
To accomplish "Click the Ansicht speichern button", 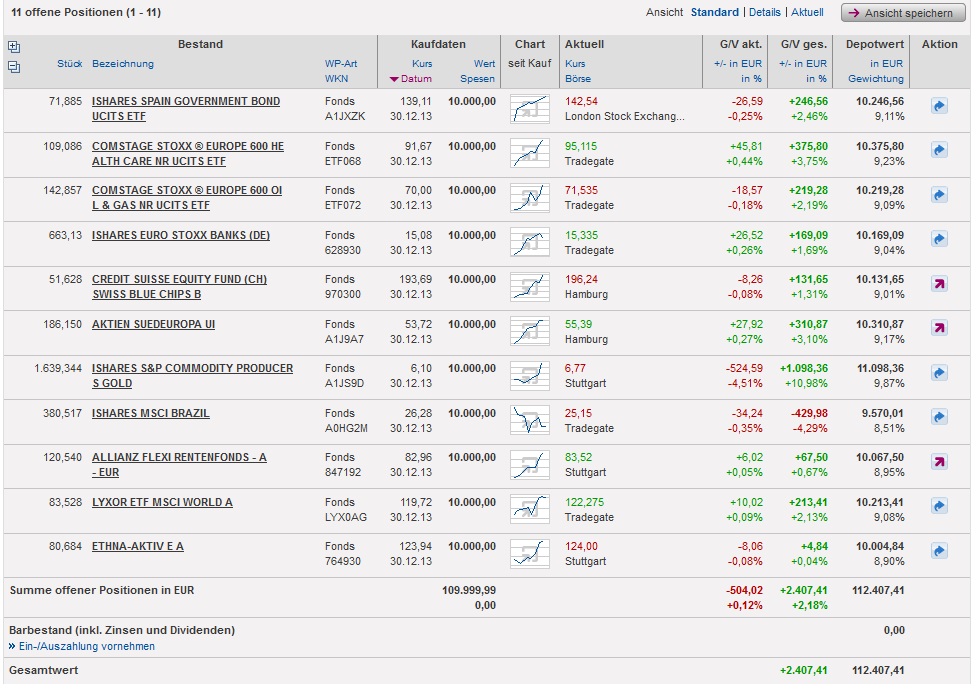I will point(897,13).
